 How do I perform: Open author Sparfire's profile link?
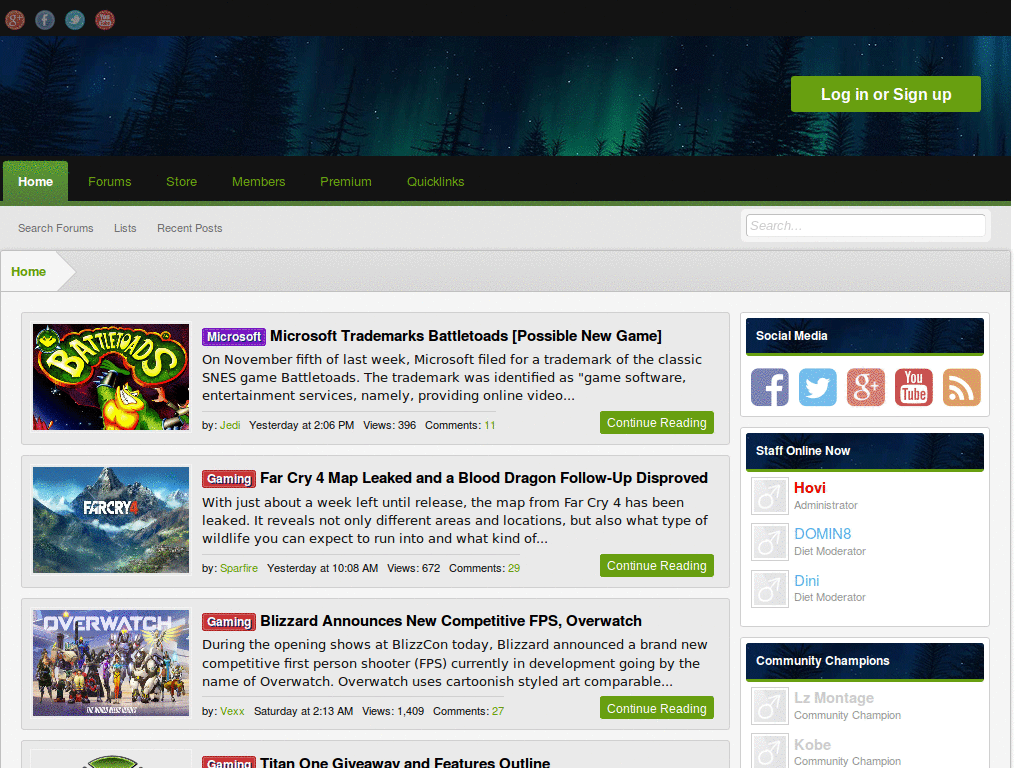[x=239, y=568]
